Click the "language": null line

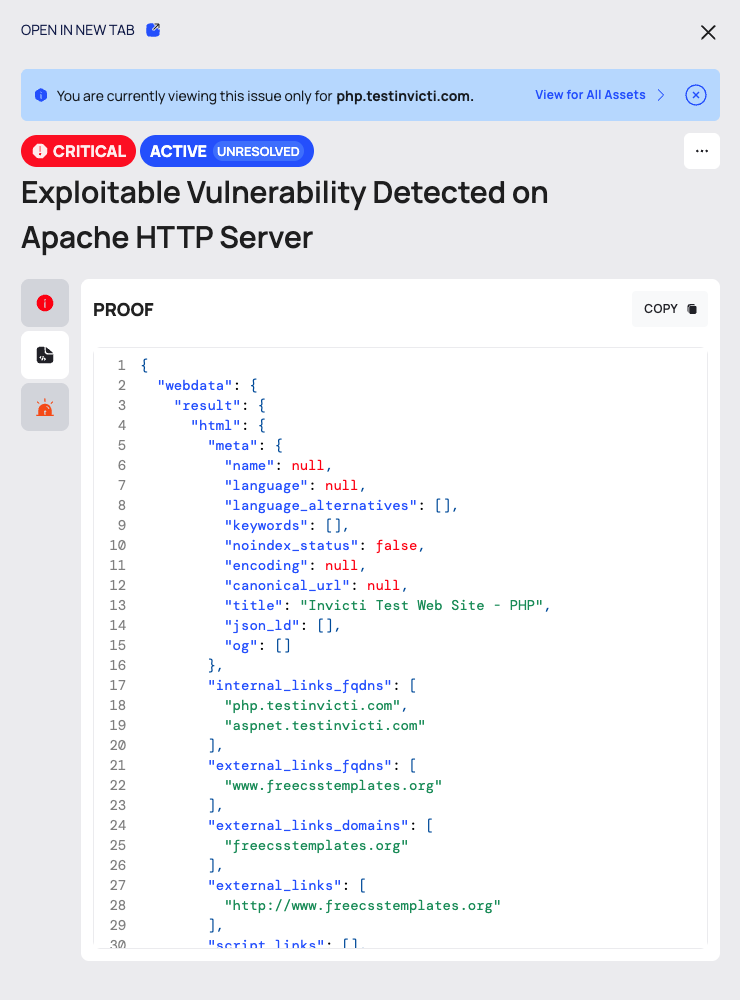coord(295,485)
